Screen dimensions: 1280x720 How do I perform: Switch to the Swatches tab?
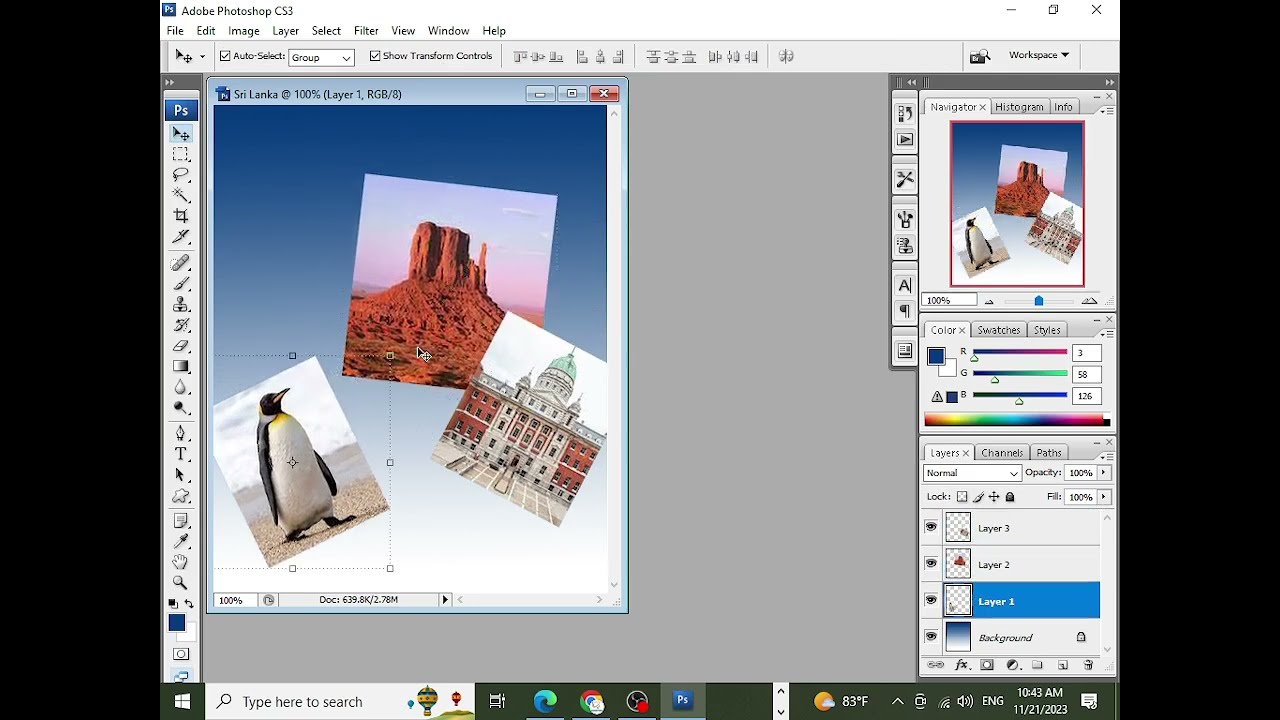[999, 330]
